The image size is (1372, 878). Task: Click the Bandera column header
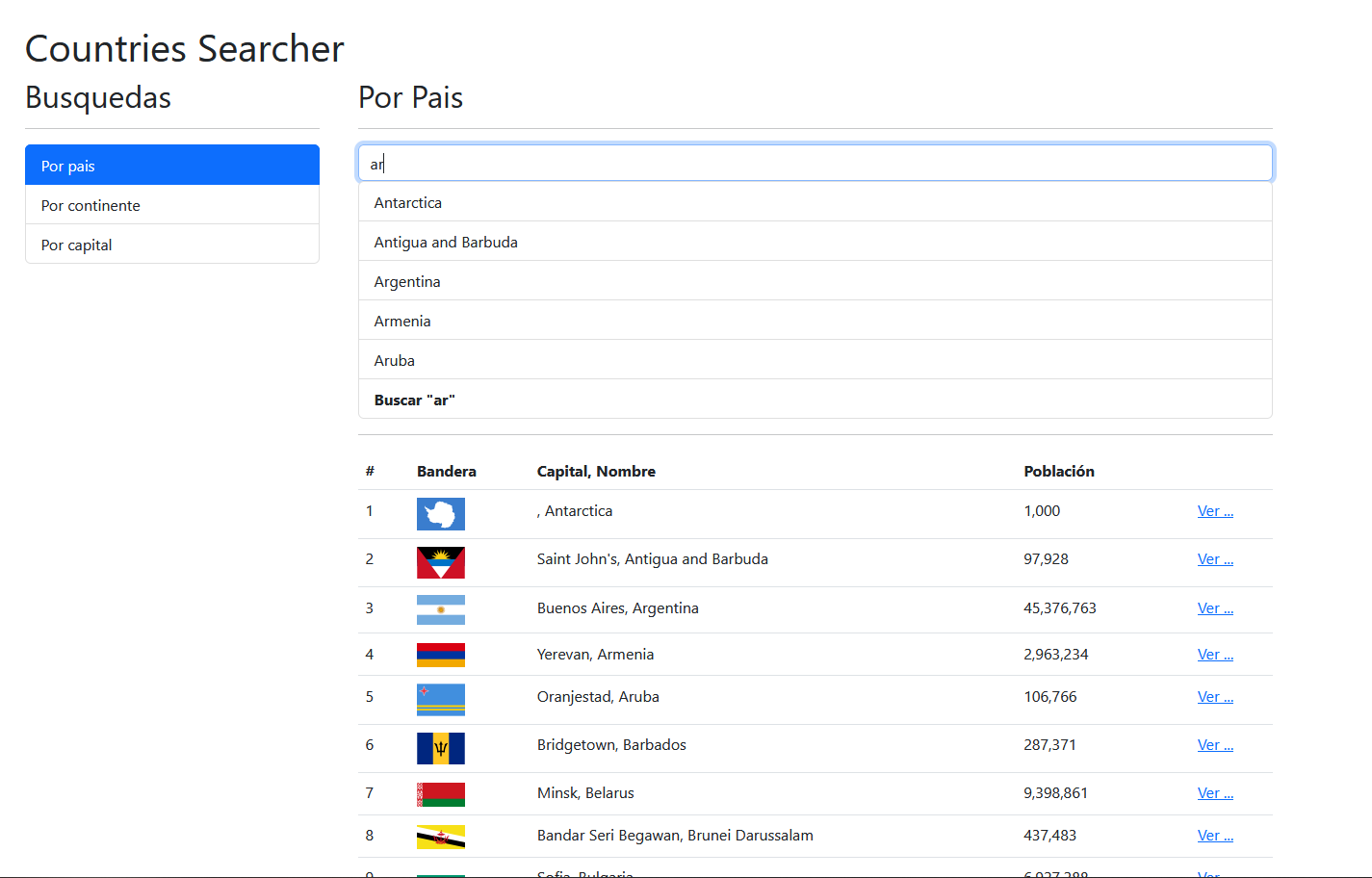(x=447, y=472)
